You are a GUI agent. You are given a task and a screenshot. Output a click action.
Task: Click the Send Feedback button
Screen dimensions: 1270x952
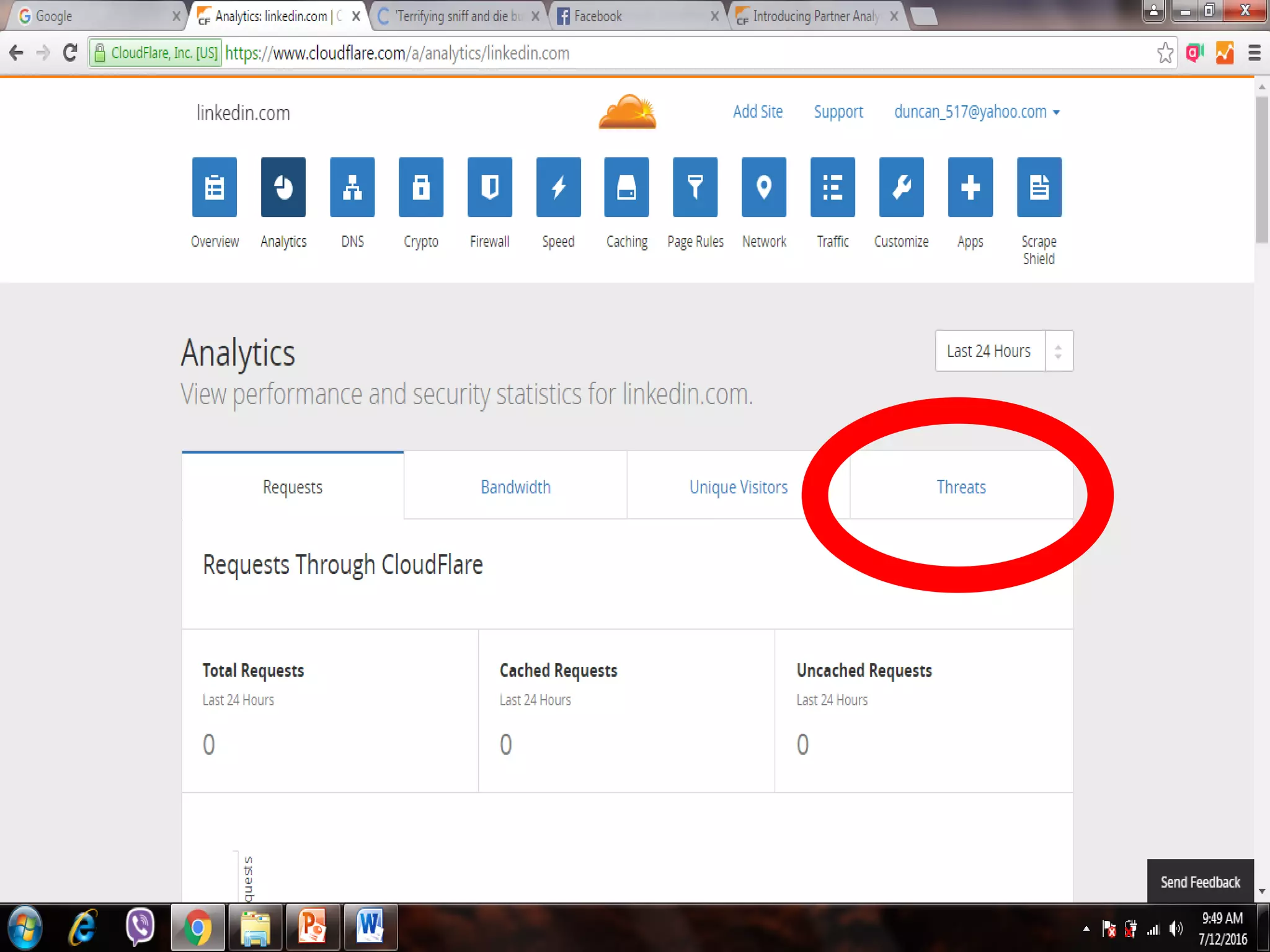tap(1200, 882)
